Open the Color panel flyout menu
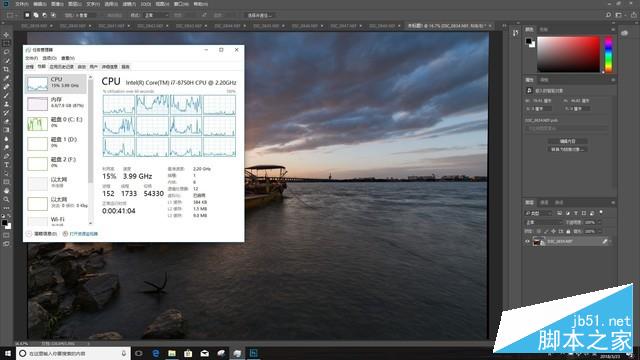This screenshot has height=360, width=640. coord(613,29)
